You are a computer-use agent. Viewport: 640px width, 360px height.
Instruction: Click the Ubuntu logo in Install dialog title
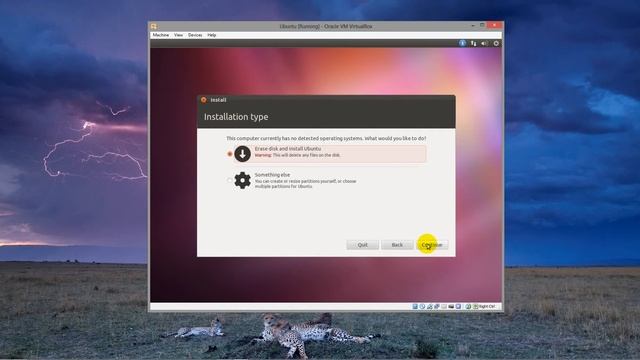click(204, 100)
